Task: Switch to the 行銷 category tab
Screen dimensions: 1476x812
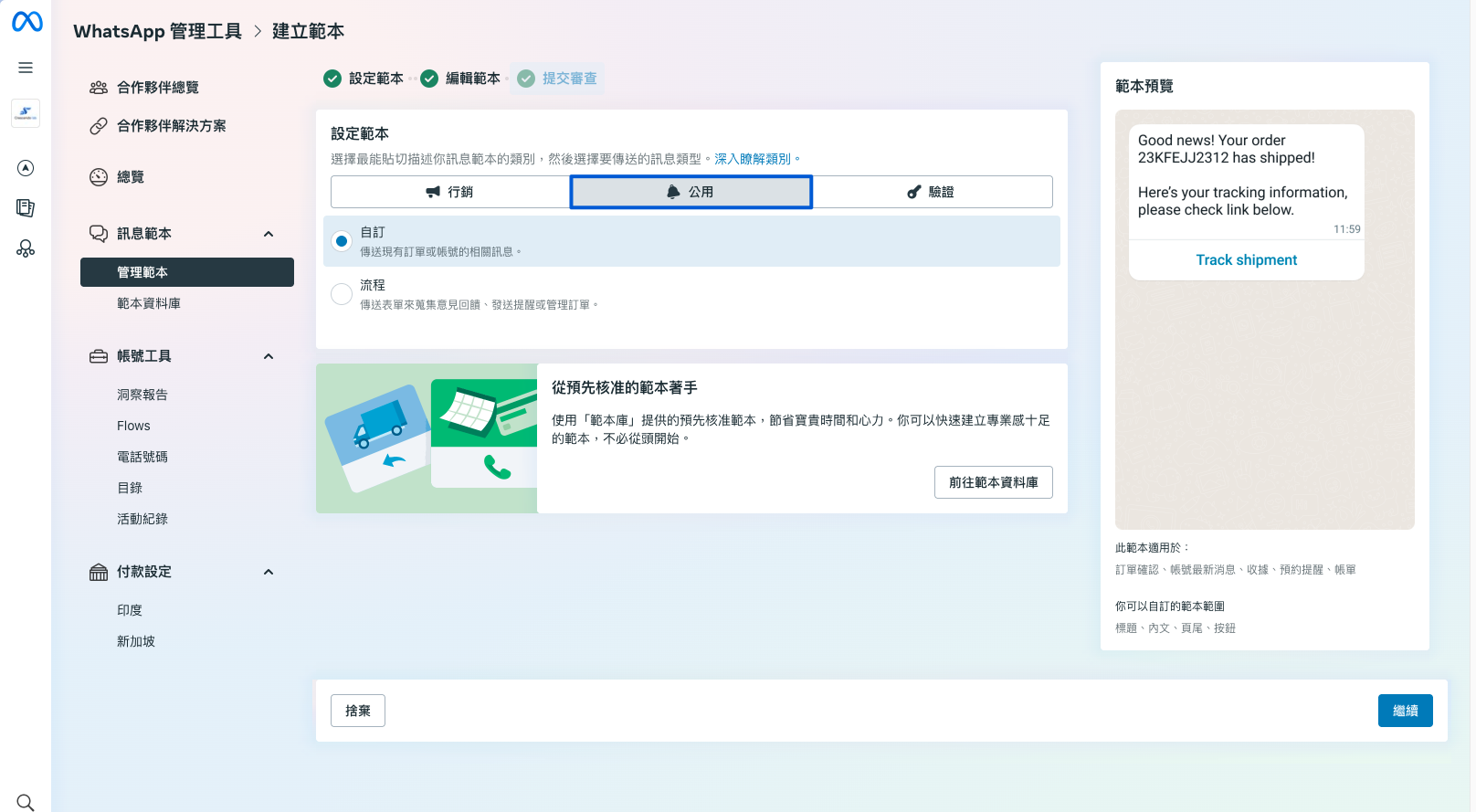Action: point(450,192)
